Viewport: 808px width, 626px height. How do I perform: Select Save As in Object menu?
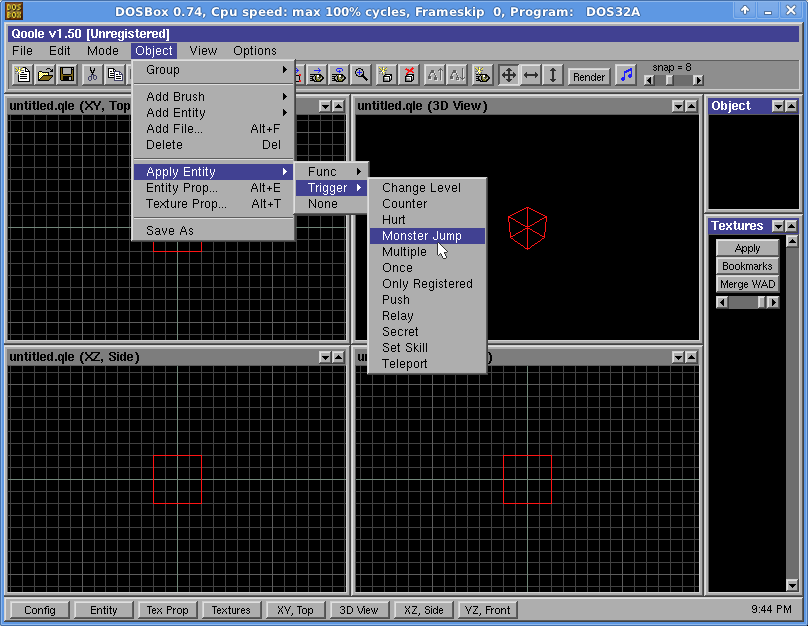click(x=213, y=230)
